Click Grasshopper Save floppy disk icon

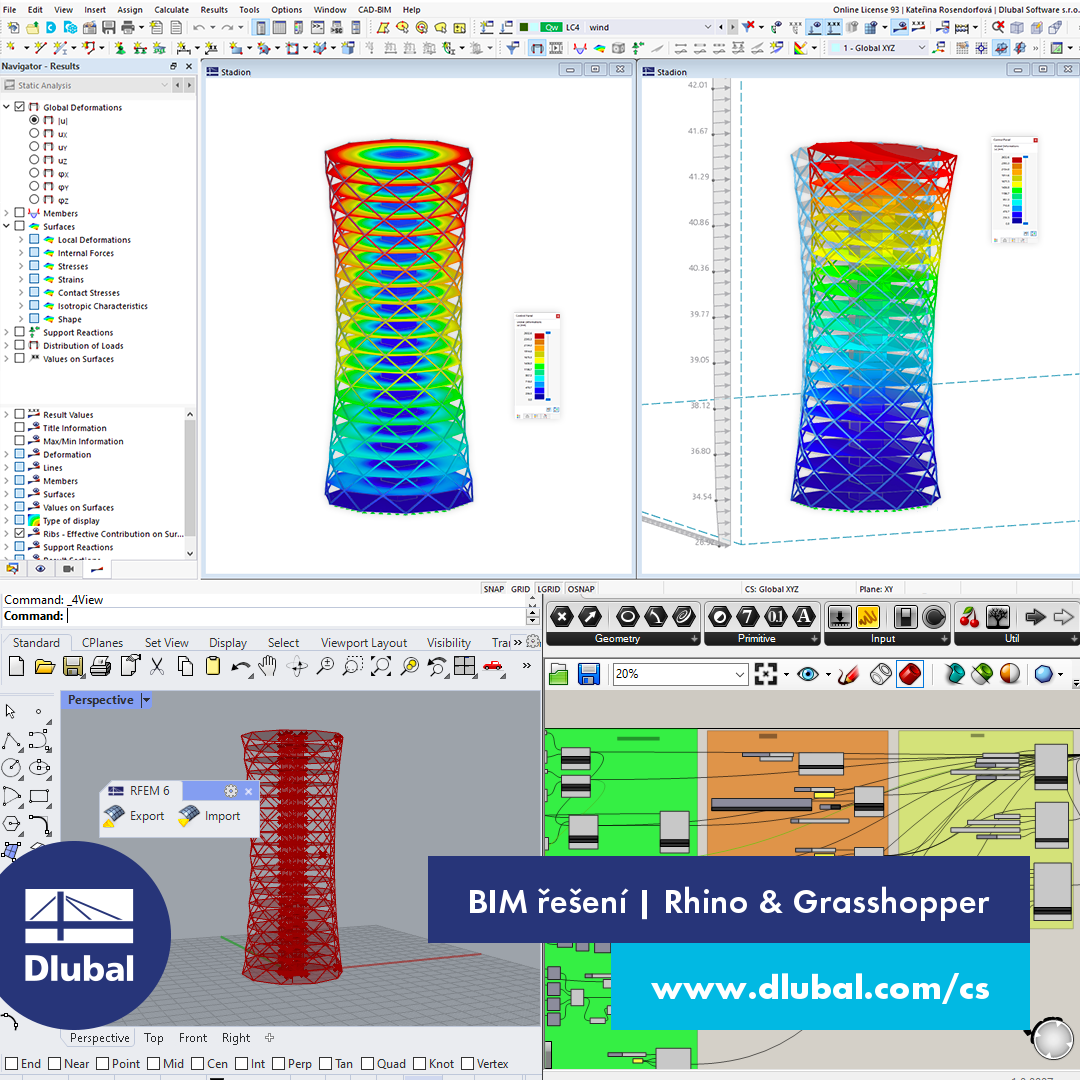pos(589,674)
